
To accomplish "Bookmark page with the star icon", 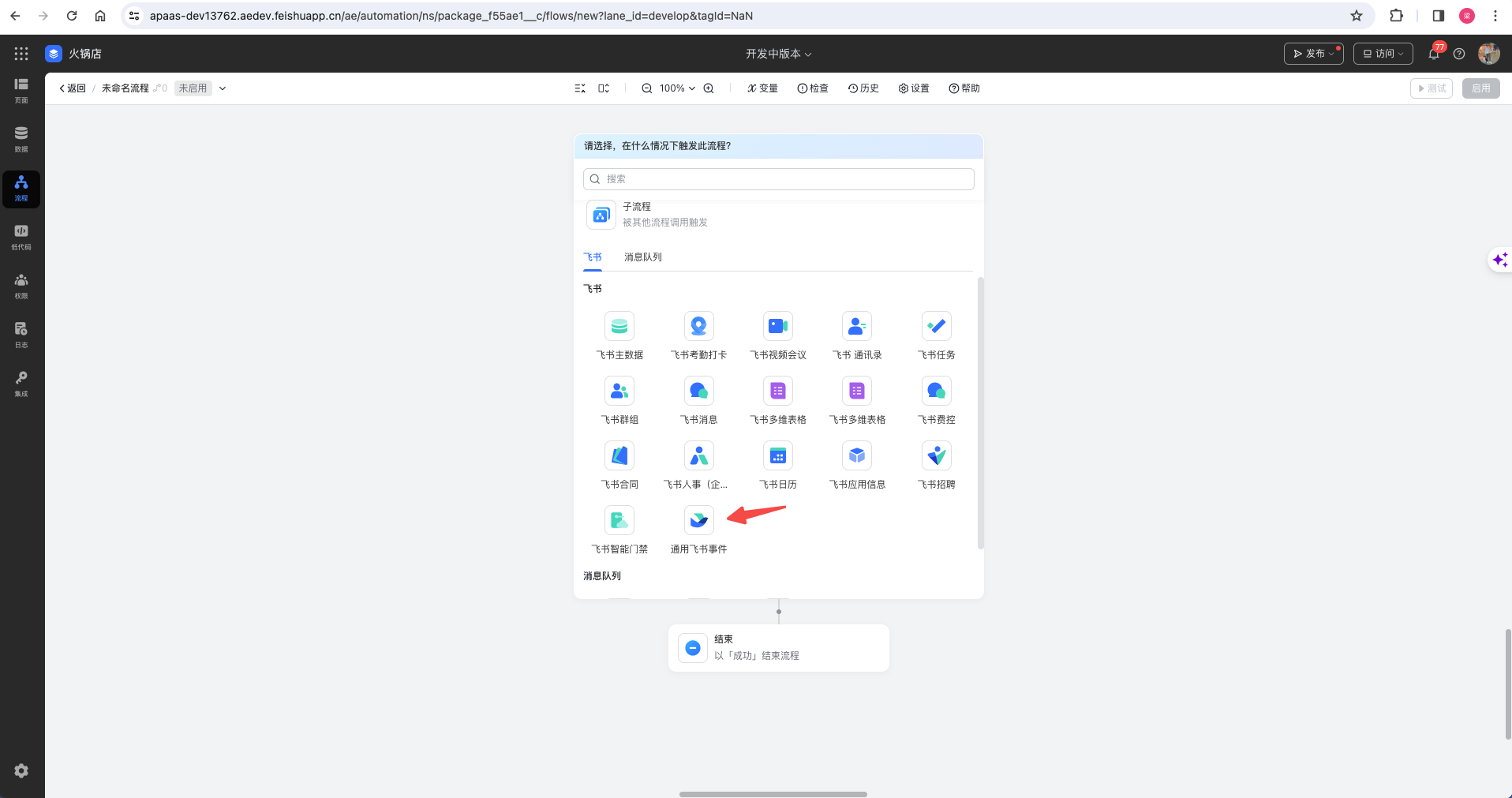I will [1356, 16].
